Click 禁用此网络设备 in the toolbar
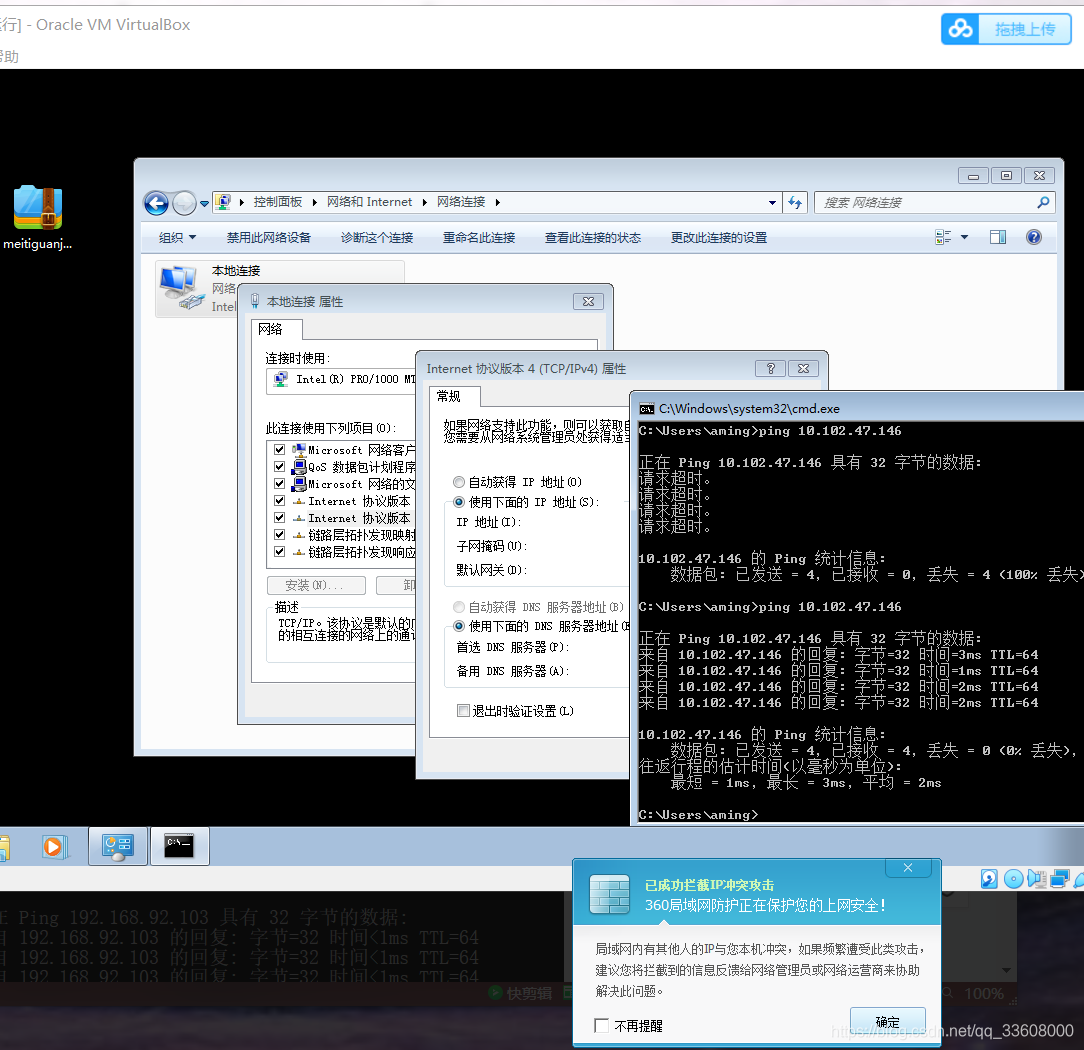 [x=268, y=238]
